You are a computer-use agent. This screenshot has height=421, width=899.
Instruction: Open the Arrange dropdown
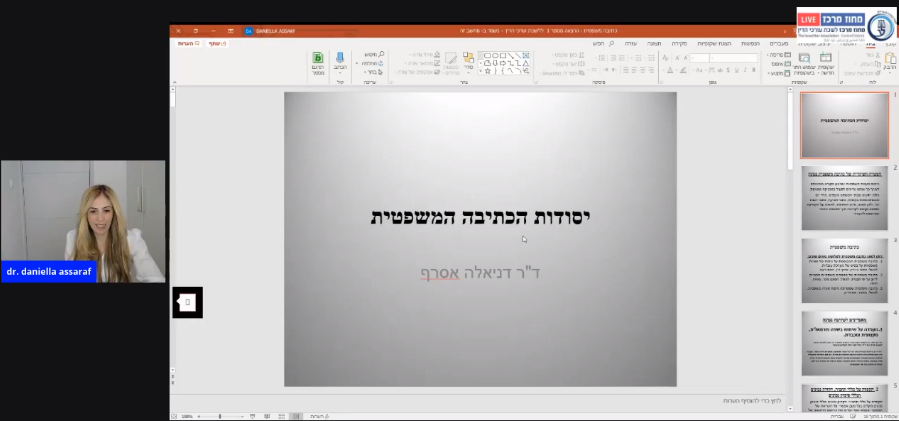[468, 61]
